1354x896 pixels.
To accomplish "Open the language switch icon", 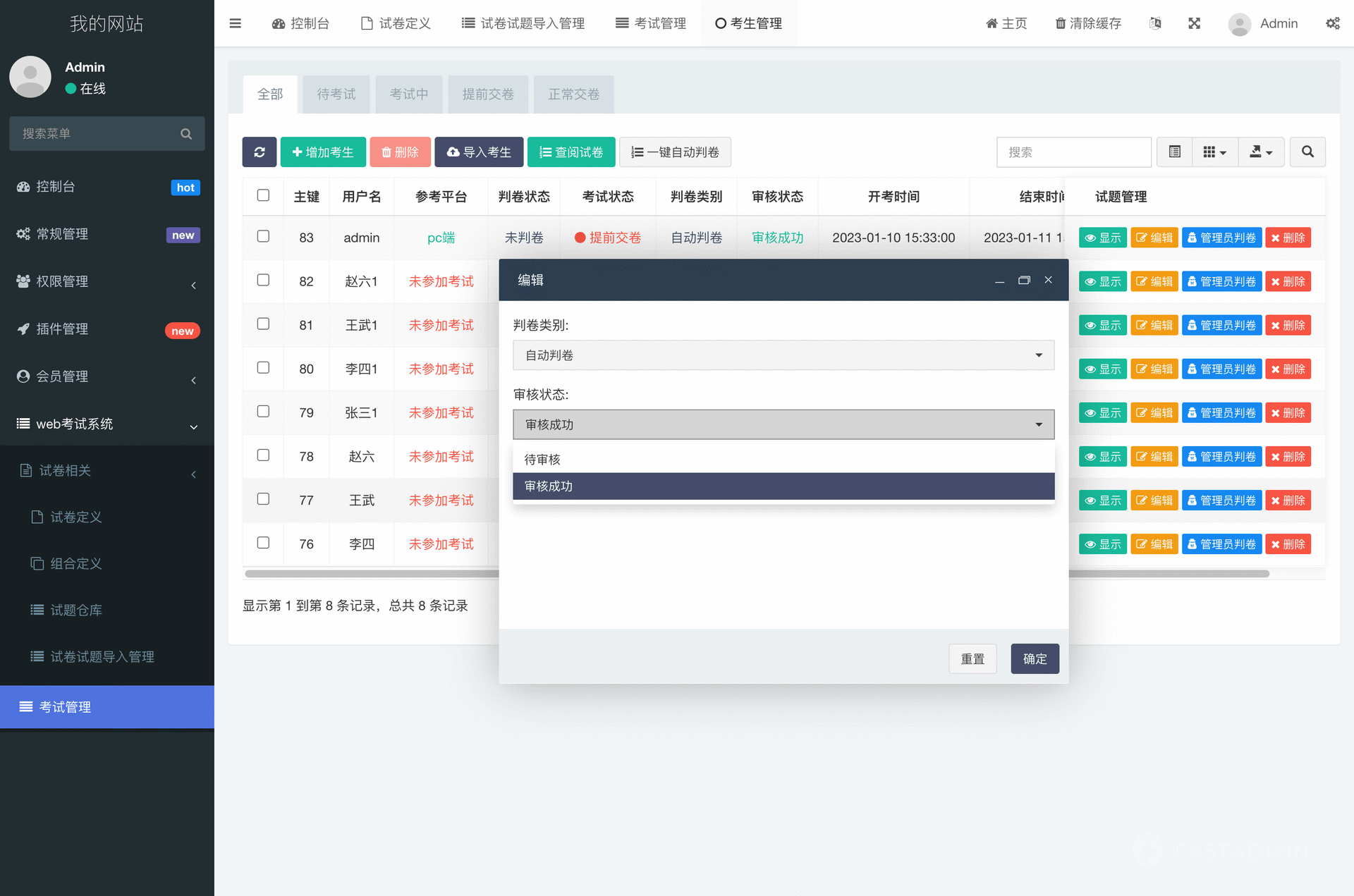I will 1155,23.
